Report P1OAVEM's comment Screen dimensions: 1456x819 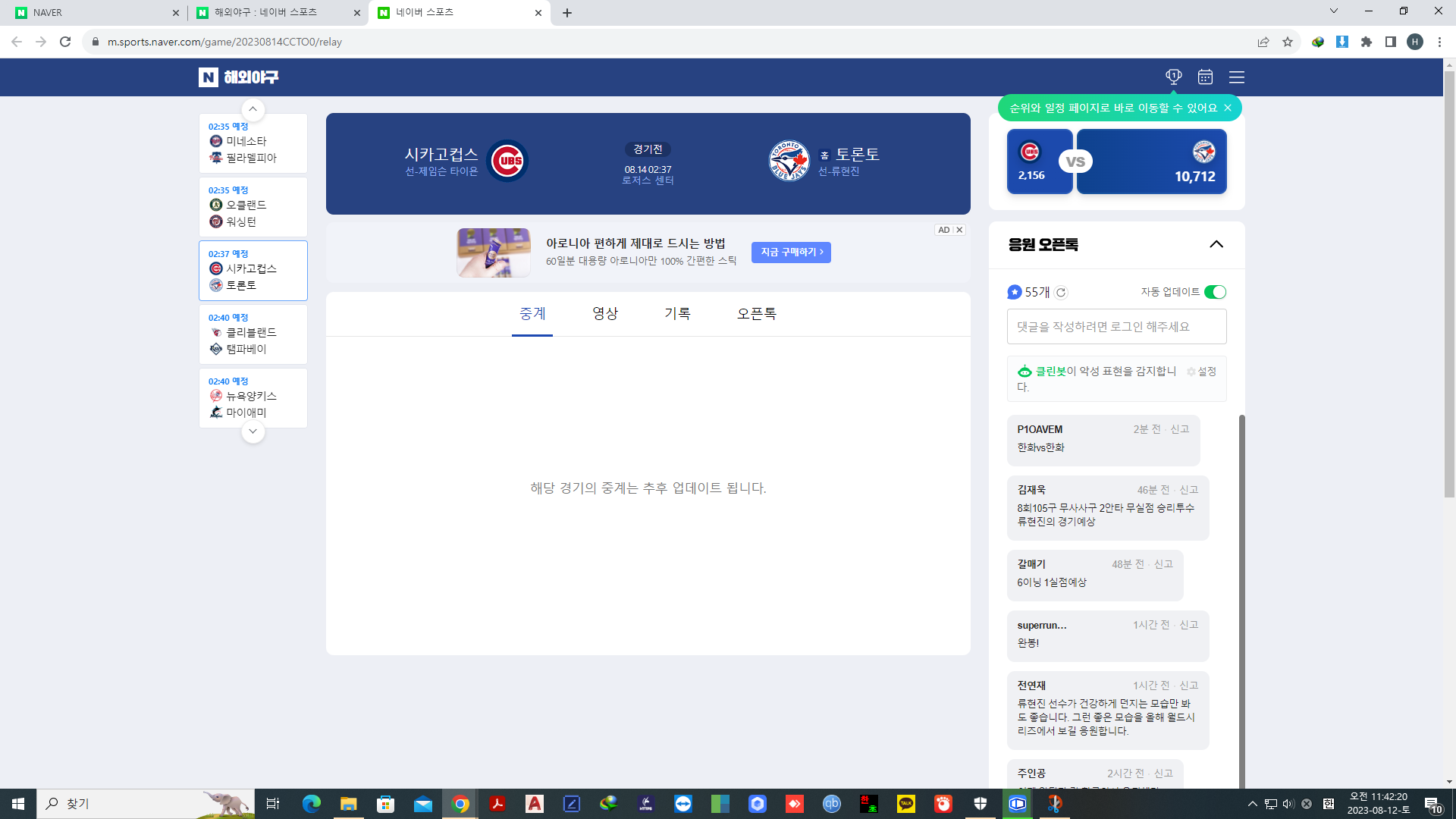(x=1179, y=429)
